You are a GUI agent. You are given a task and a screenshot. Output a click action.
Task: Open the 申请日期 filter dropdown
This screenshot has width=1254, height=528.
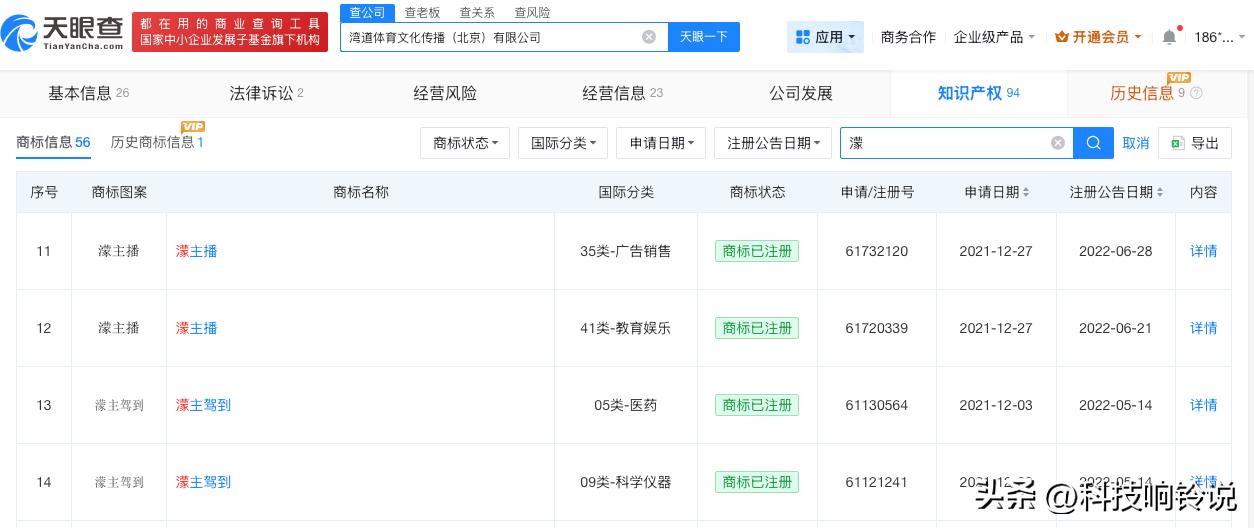pyautogui.click(x=661, y=143)
